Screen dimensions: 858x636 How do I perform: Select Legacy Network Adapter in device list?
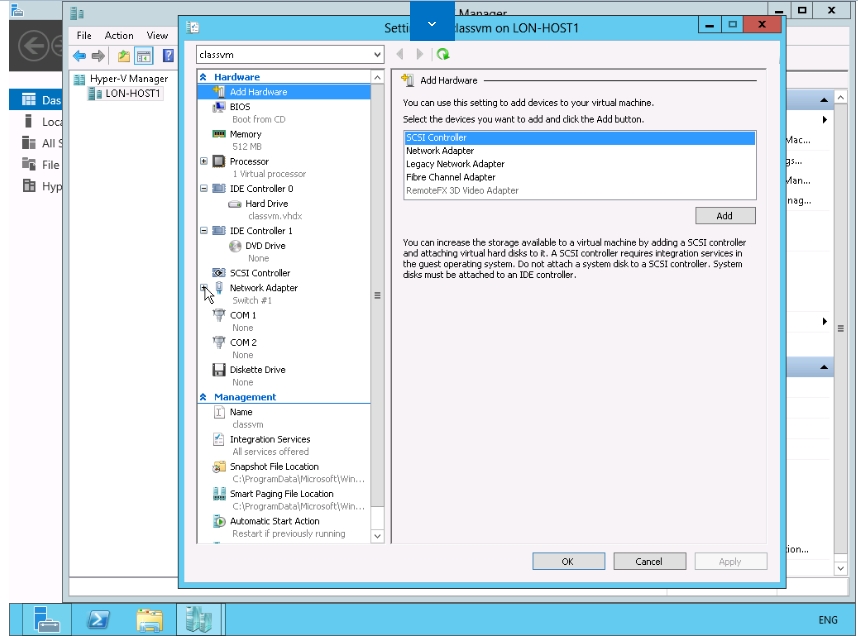coord(579,164)
